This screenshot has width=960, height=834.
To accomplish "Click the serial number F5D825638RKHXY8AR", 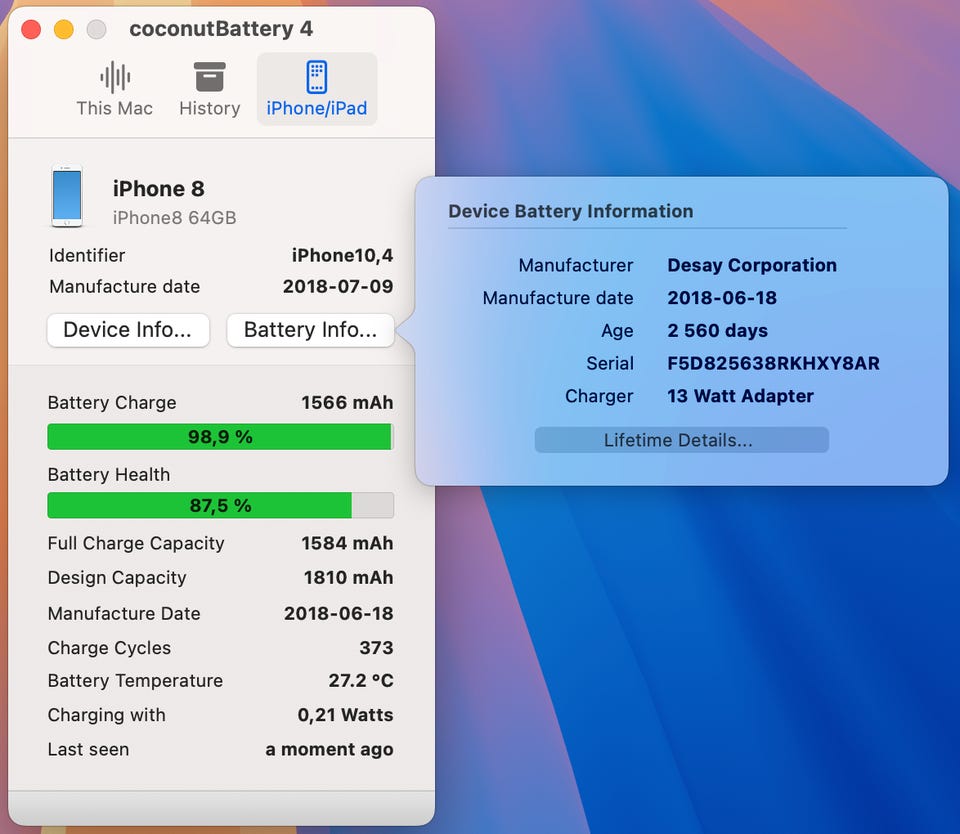I will tap(773, 363).
